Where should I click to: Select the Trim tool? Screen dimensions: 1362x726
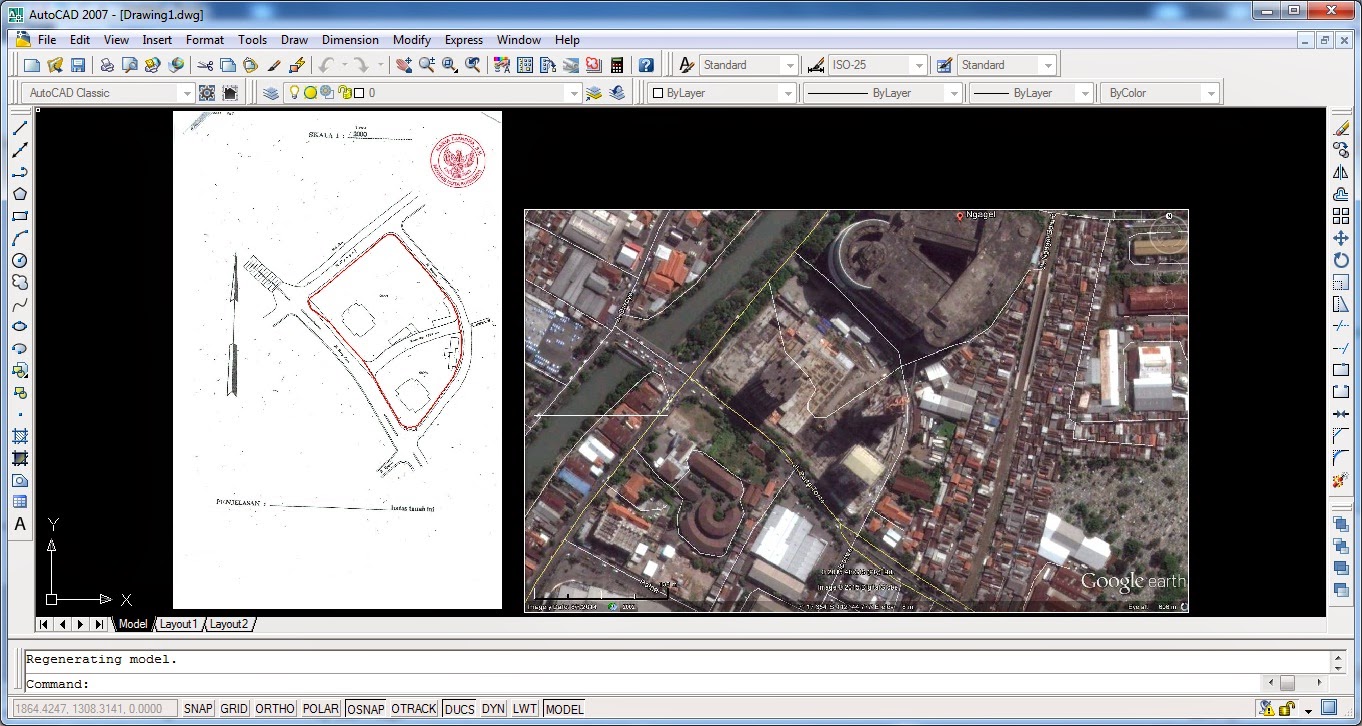coord(1341,326)
